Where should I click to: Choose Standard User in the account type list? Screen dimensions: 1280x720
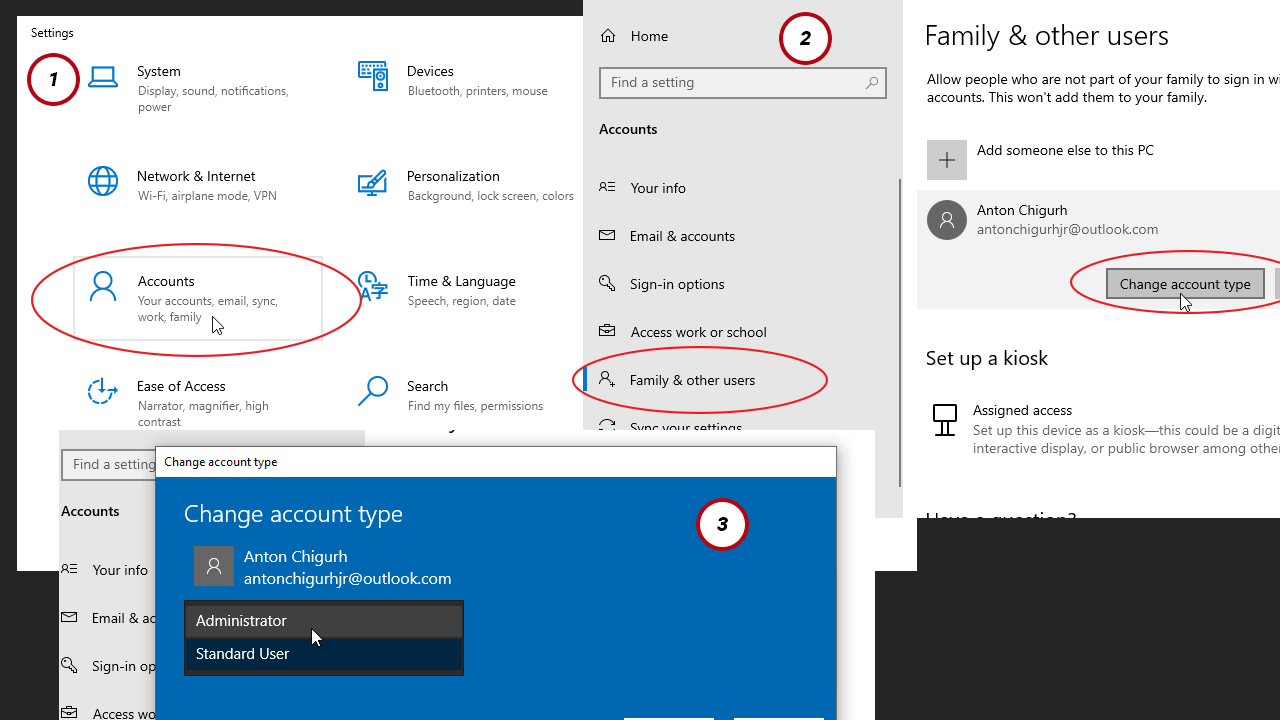pyautogui.click(x=324, y=654)
